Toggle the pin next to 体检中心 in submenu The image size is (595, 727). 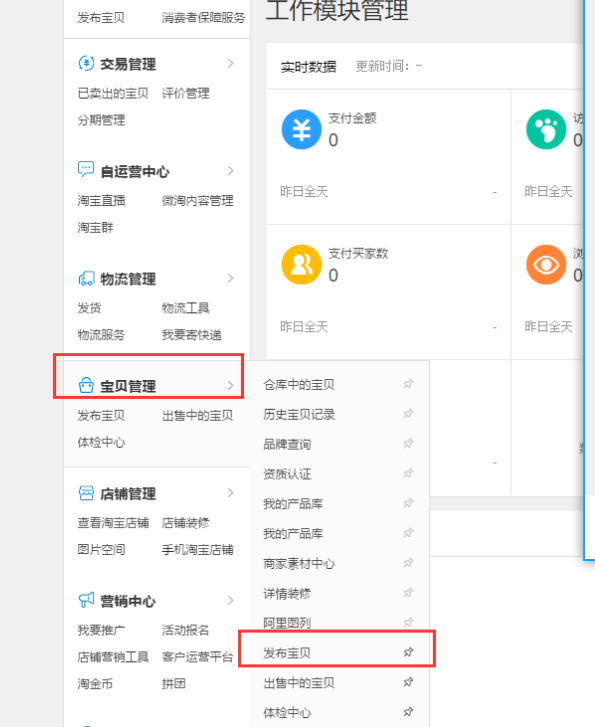(408, 712)
